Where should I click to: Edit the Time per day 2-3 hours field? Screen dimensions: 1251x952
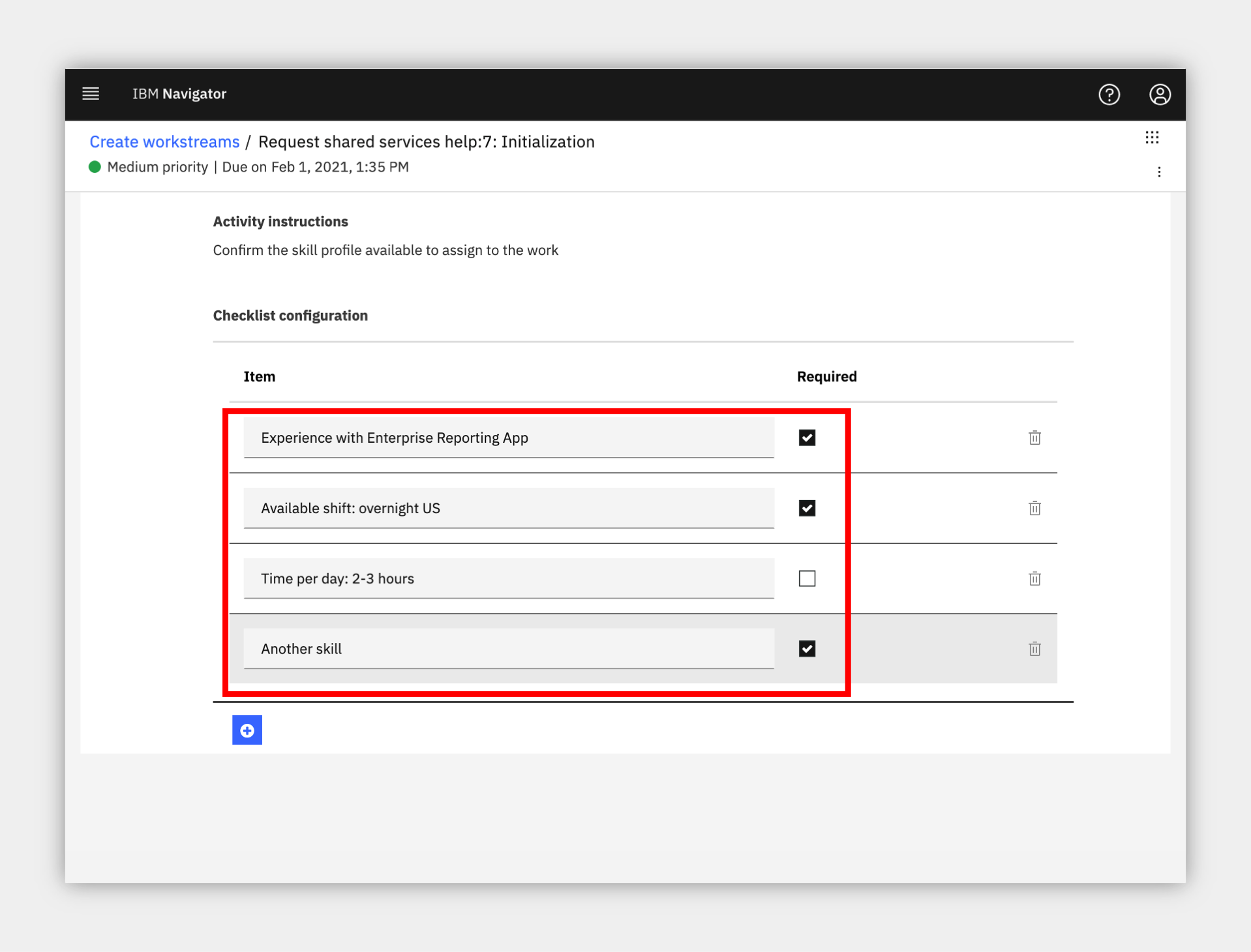point(509,578)
